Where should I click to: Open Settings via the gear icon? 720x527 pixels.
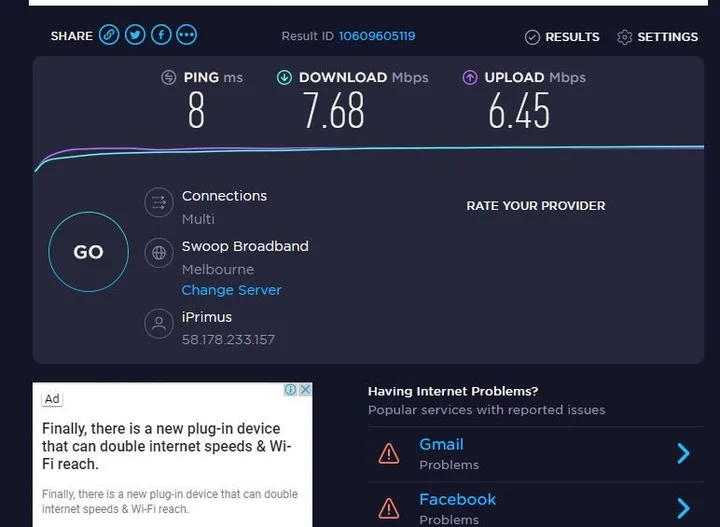[625, 37]
